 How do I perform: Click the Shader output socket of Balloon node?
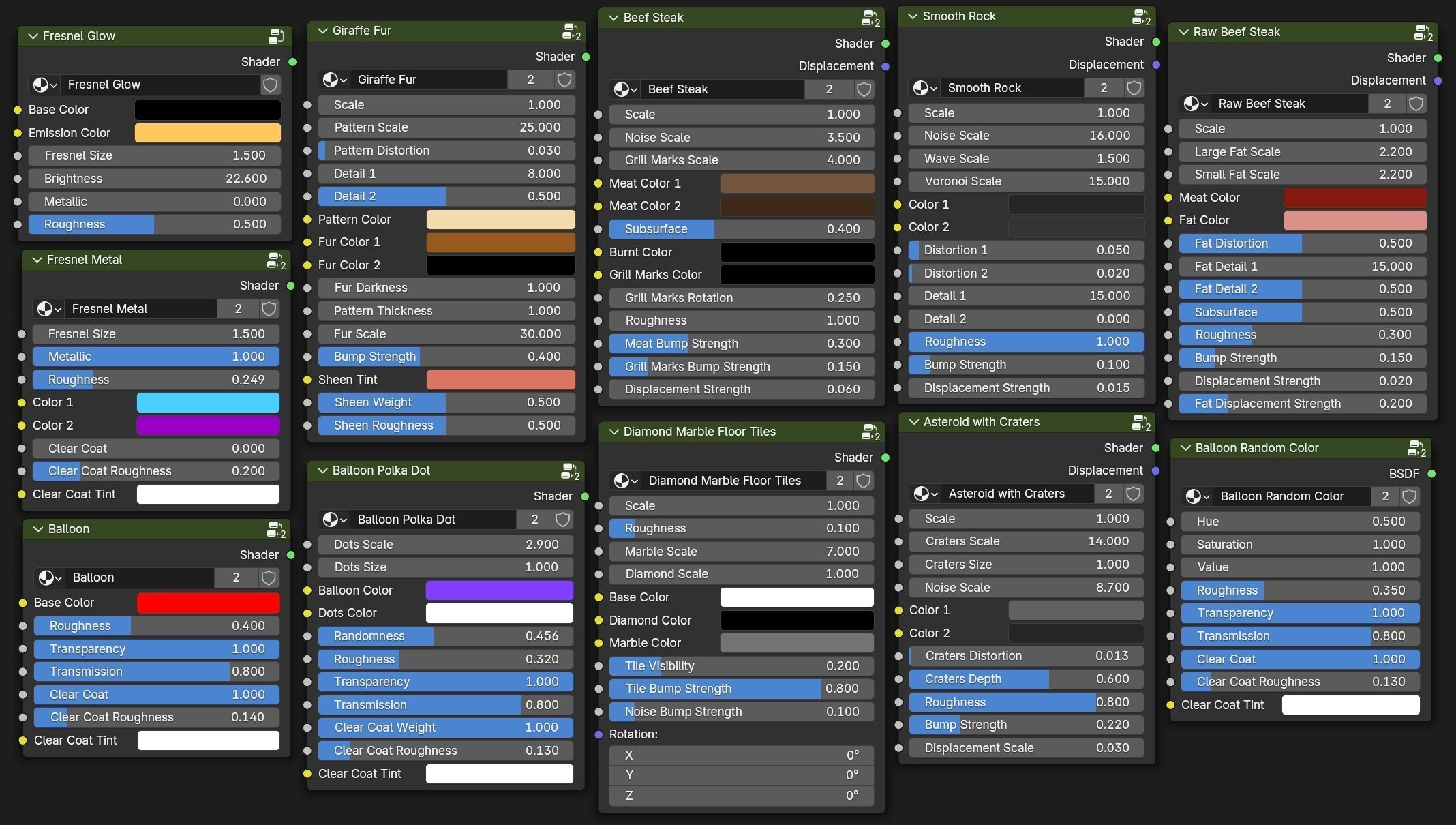[x=291, y=555]
